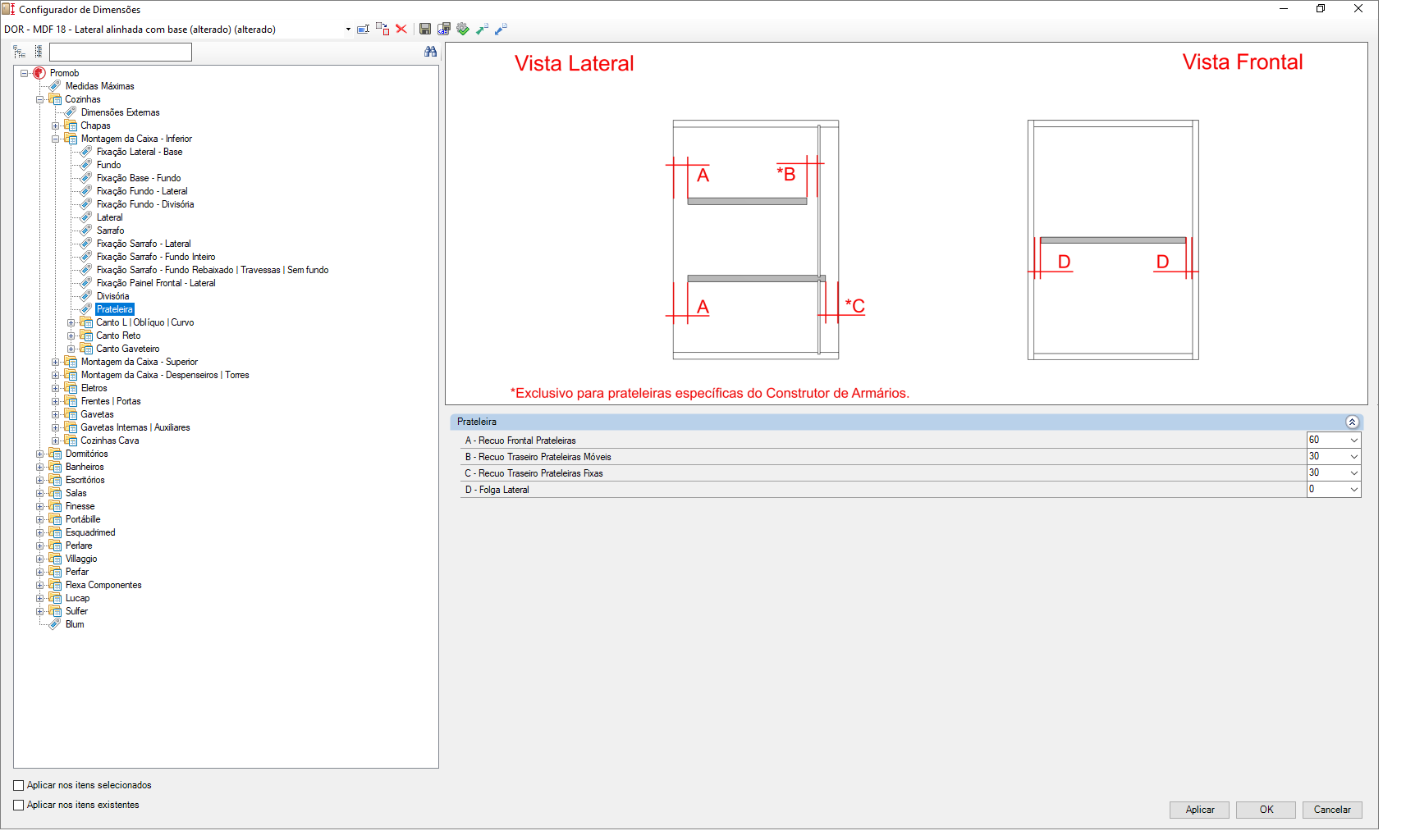Click the expand tree icon beside search box

pyautogui.click(x=20, y=52)
